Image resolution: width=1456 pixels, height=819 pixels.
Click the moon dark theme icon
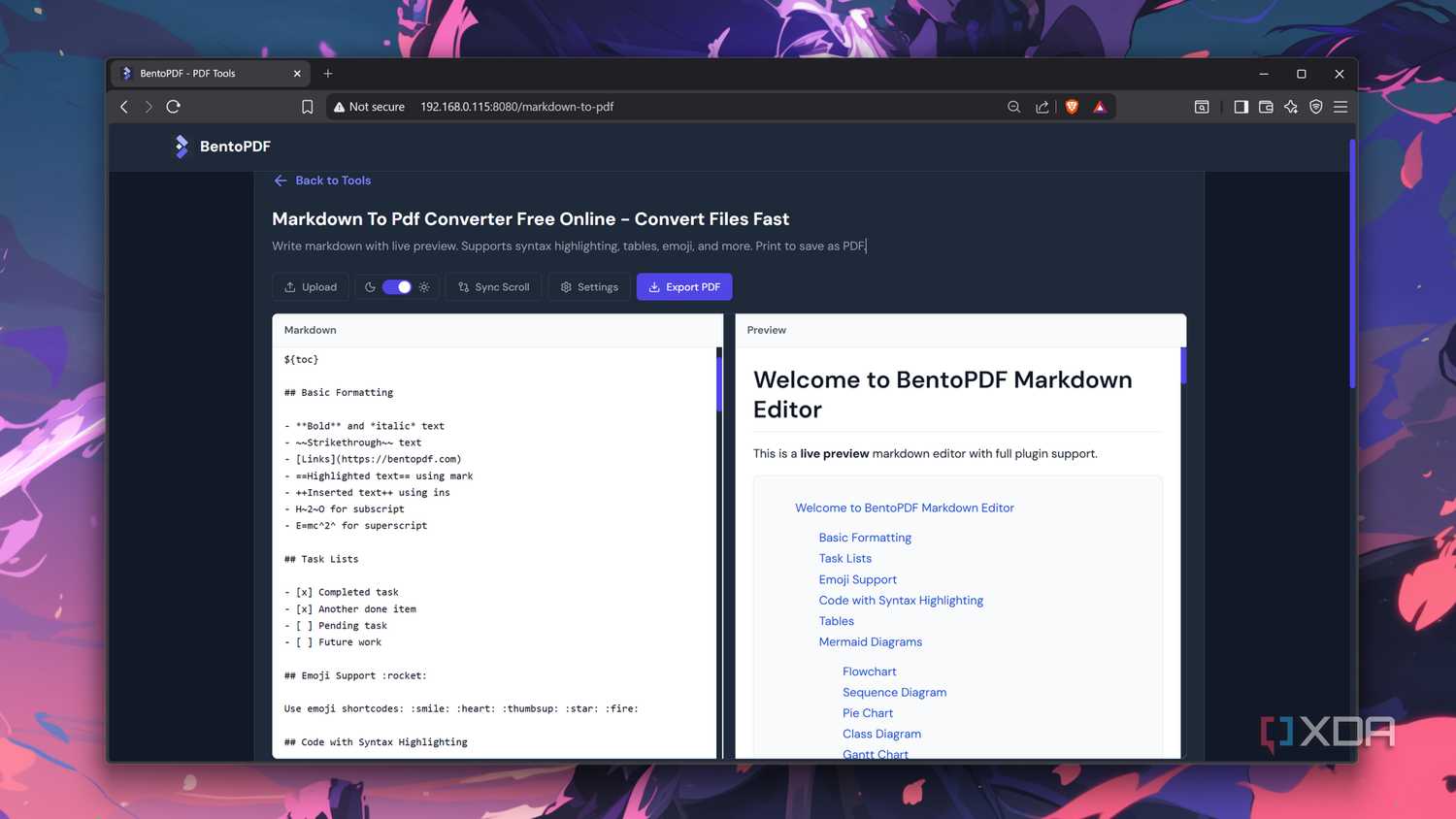tap(370, 287)
